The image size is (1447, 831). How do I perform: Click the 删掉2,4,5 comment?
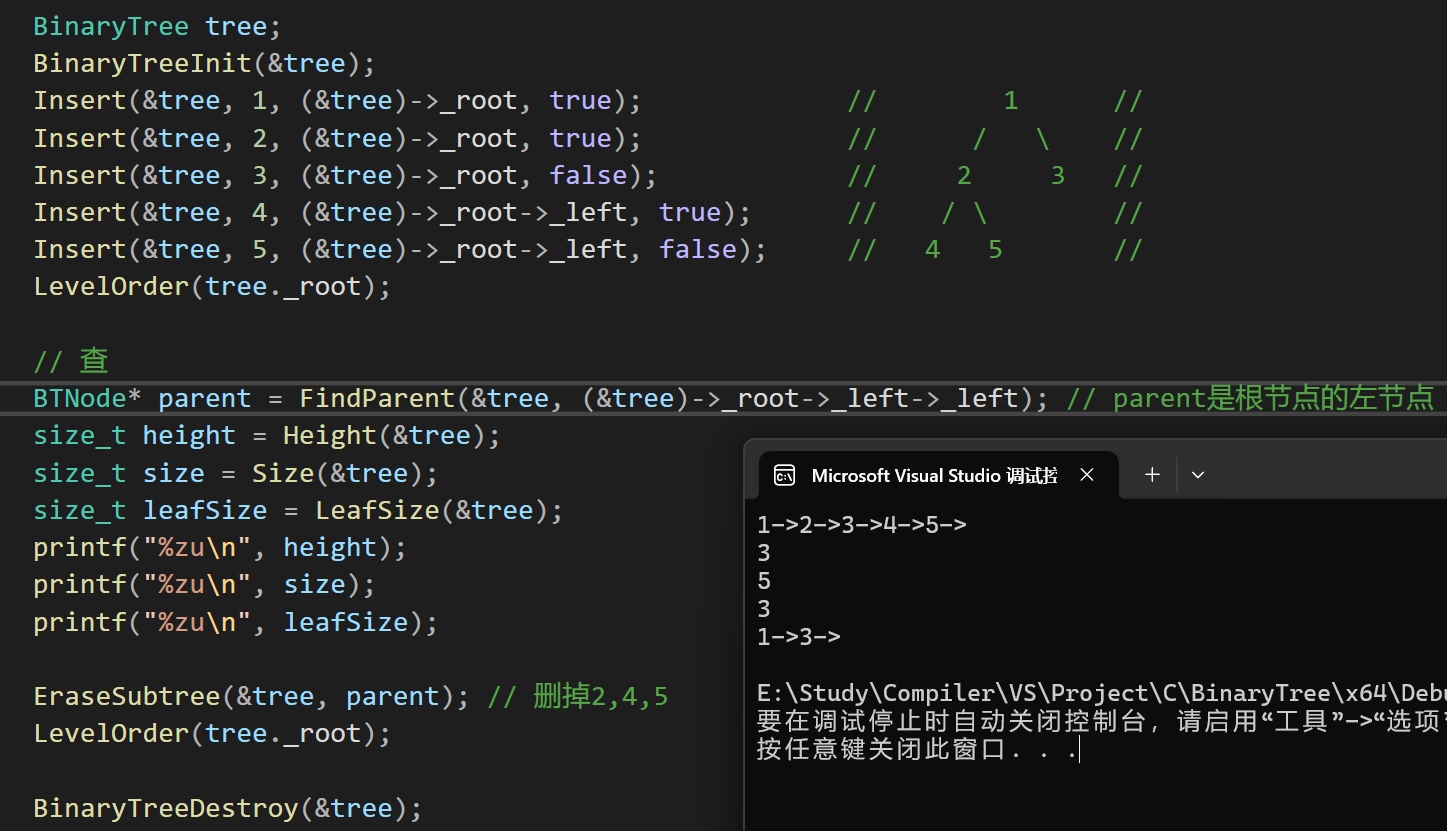click(600, 696)
